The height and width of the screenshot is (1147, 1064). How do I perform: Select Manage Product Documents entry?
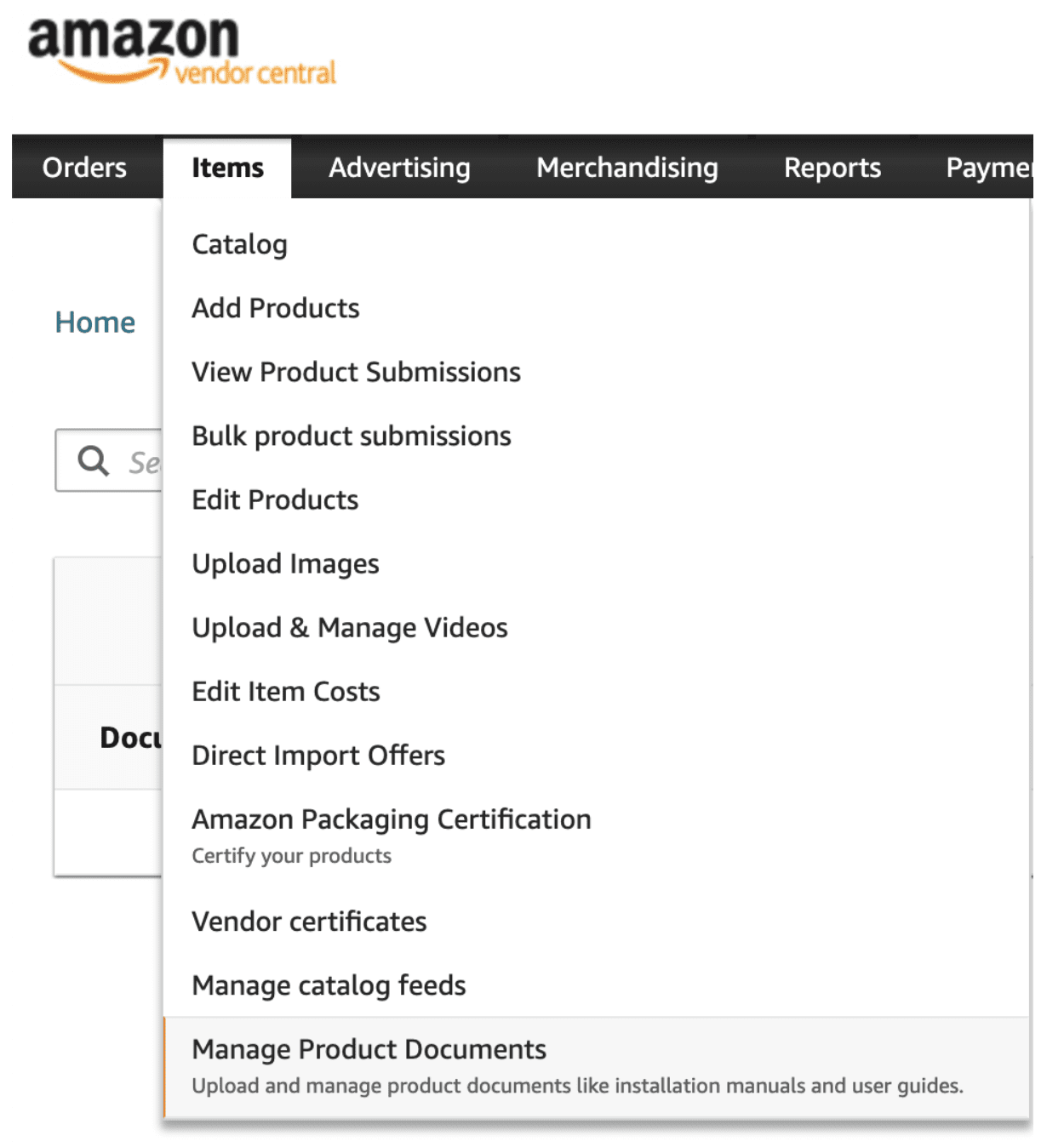tap(369, 1049)
